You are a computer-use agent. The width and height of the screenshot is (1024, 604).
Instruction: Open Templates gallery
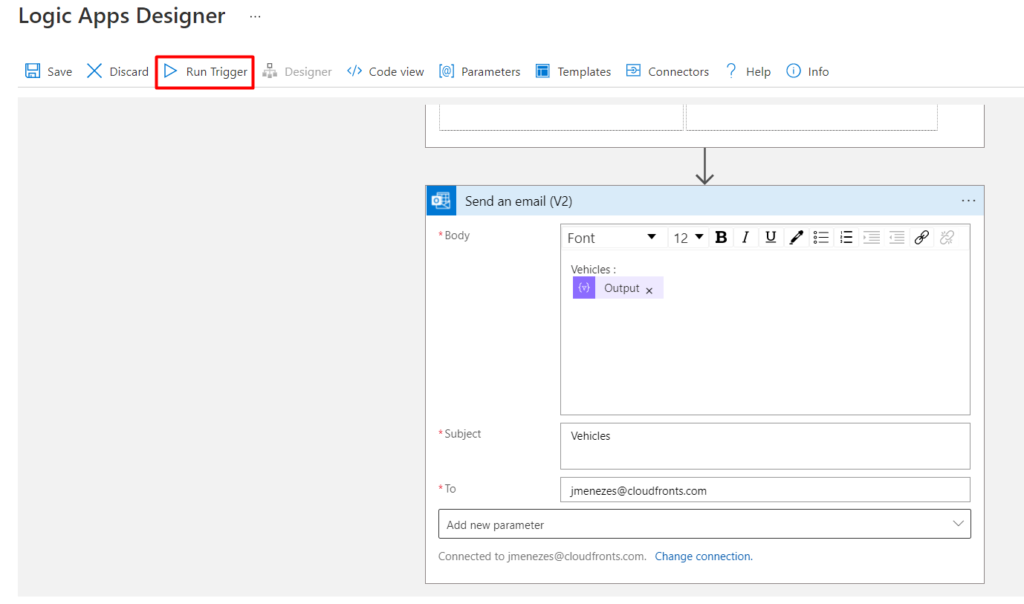point(573,71)
